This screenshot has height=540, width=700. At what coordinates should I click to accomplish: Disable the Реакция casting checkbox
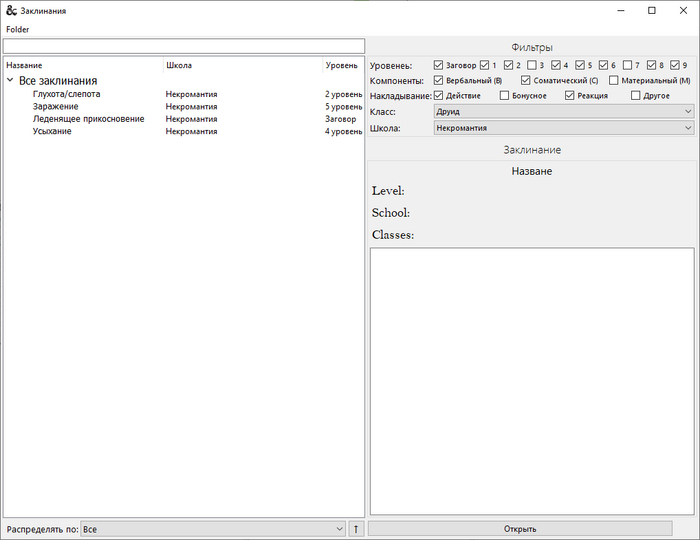[x=570, y=96]
